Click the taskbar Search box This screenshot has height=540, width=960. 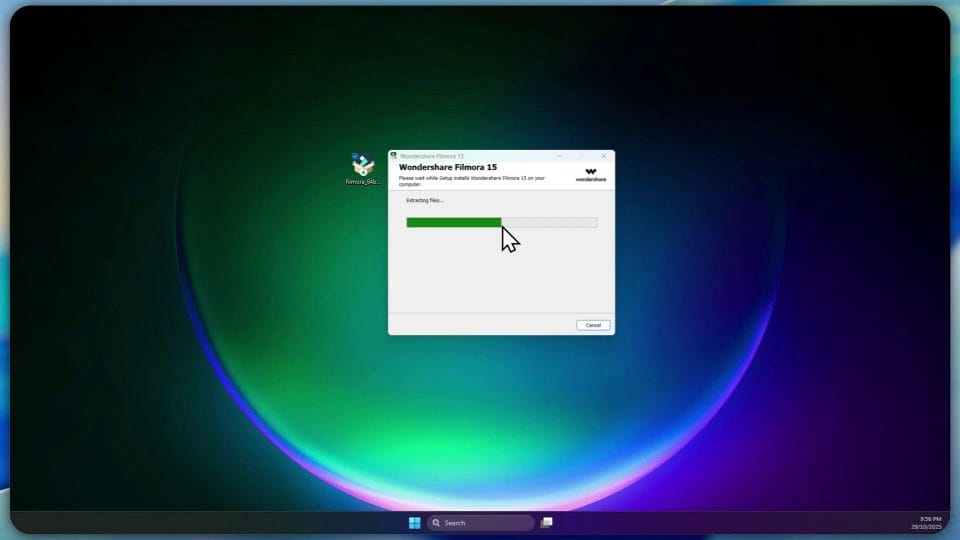coord(480,523)
